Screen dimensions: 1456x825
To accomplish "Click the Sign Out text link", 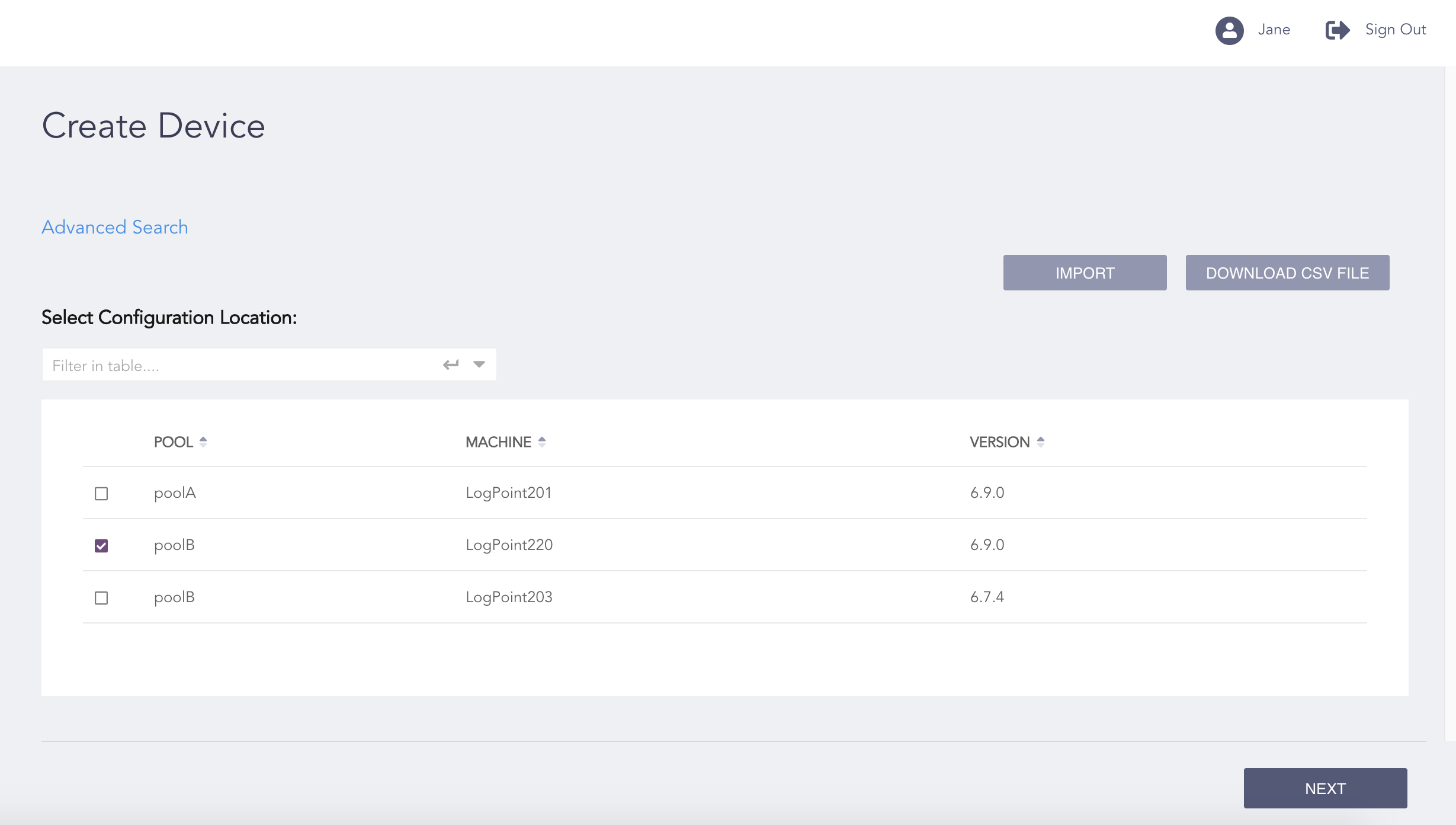I will [1395, 30].
